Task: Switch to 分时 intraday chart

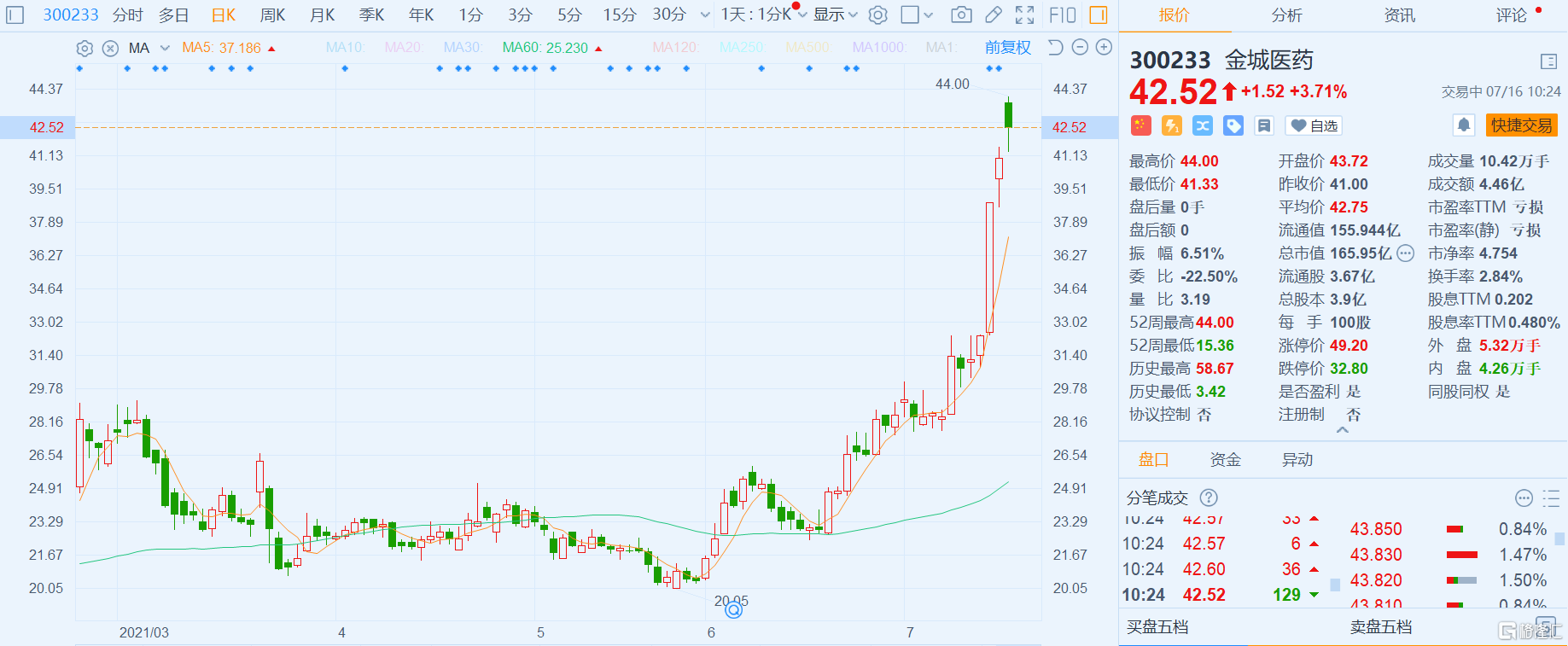Action: [128, 15]
